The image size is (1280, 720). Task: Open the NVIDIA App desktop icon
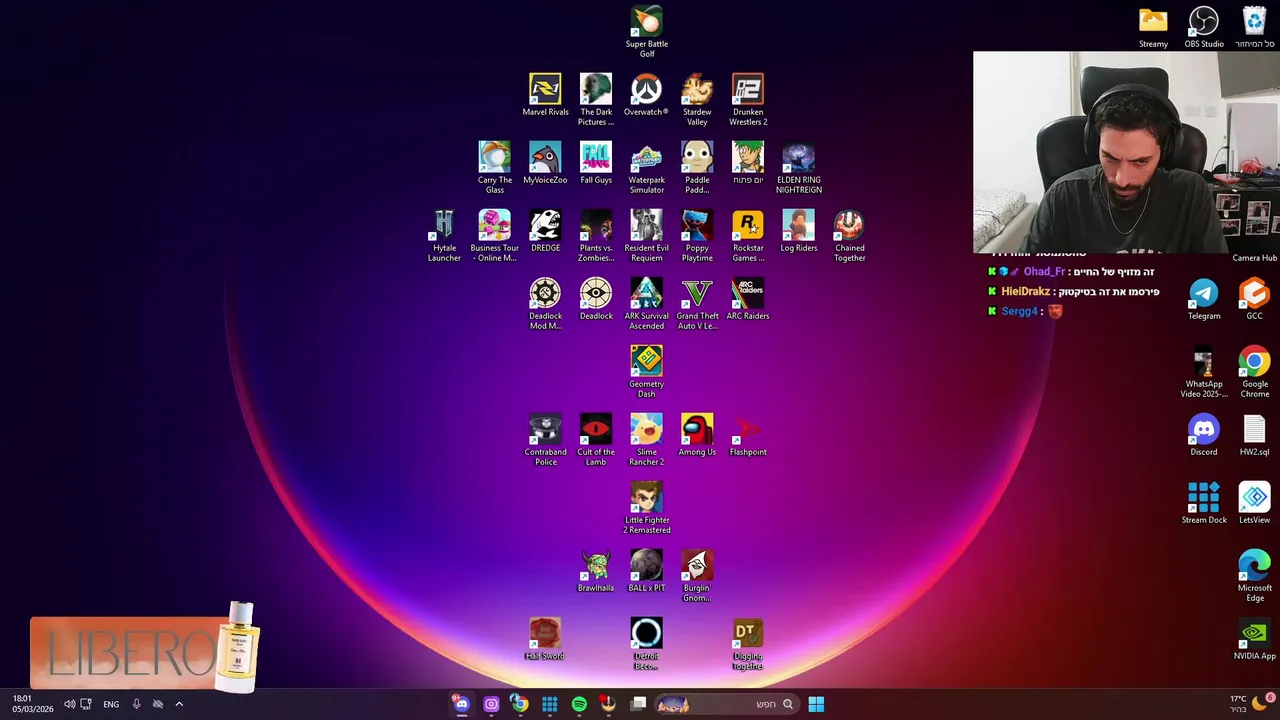pyautogui.click(x=1254, y=639)
